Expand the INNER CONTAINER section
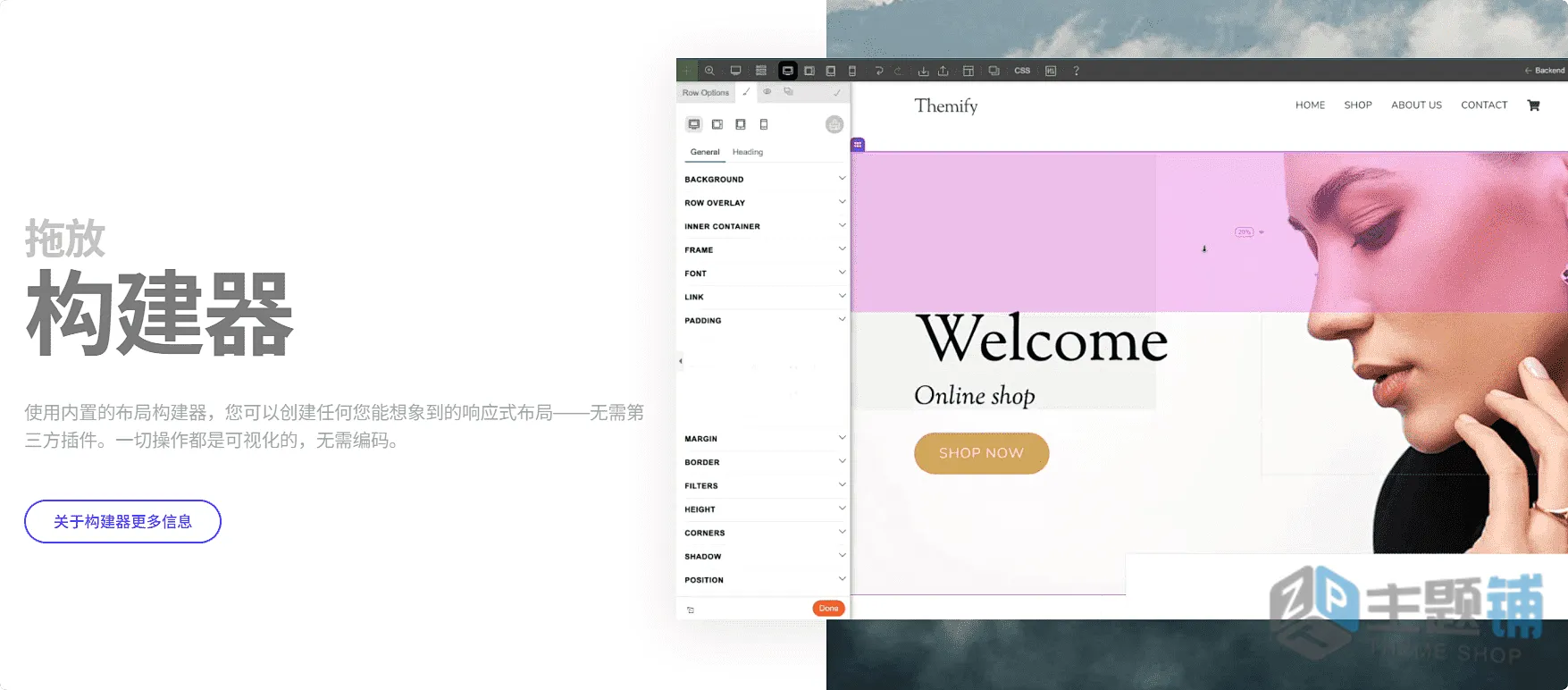Image resolution: width=1568 pixels, height=690 pixels. 764,226
